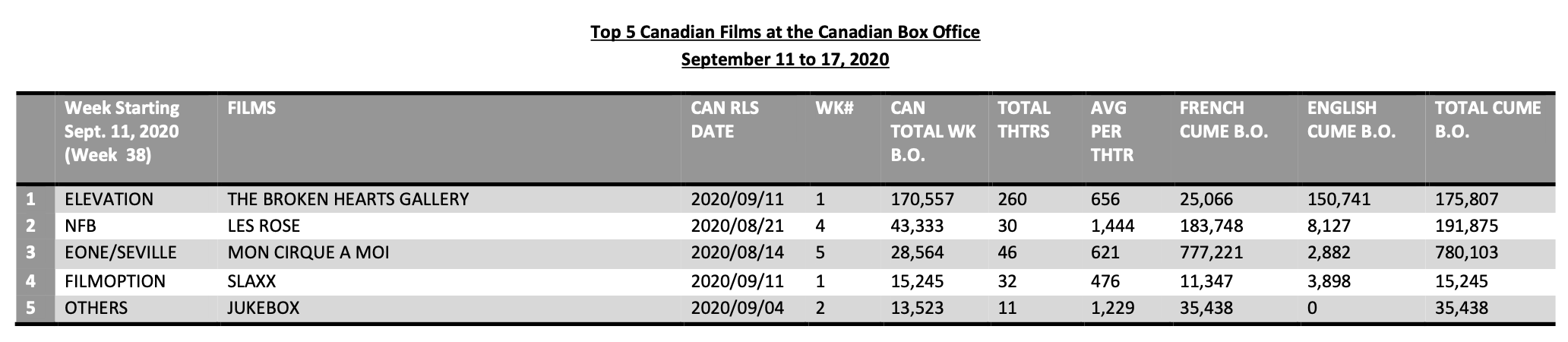Select the SLAXX film title cell
This screenshot has height=342, width=1568.
pos(251,281)
